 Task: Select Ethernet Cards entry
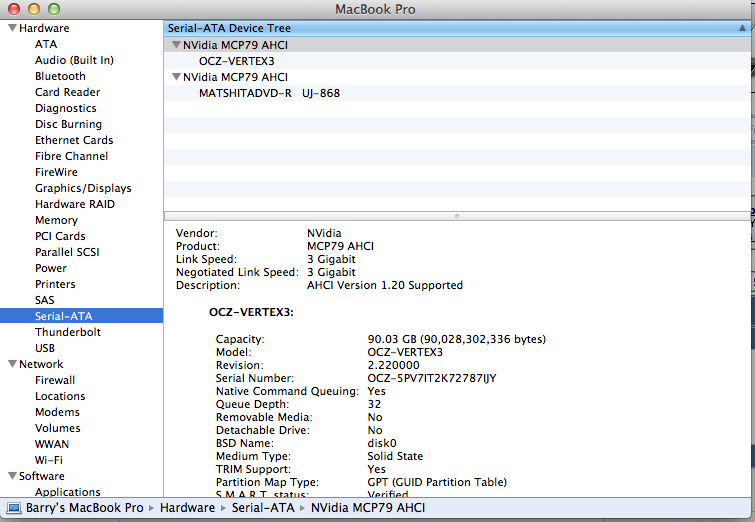pos(74,140)
